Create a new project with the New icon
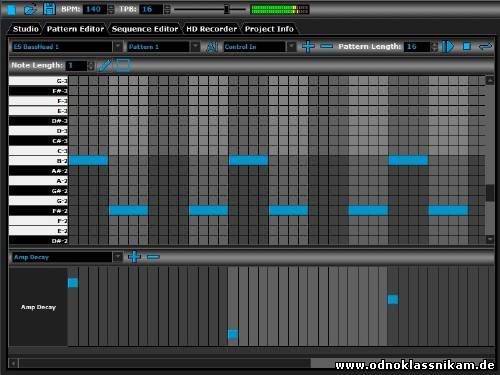This screenshot has height=375, width=500. (11, 10)
